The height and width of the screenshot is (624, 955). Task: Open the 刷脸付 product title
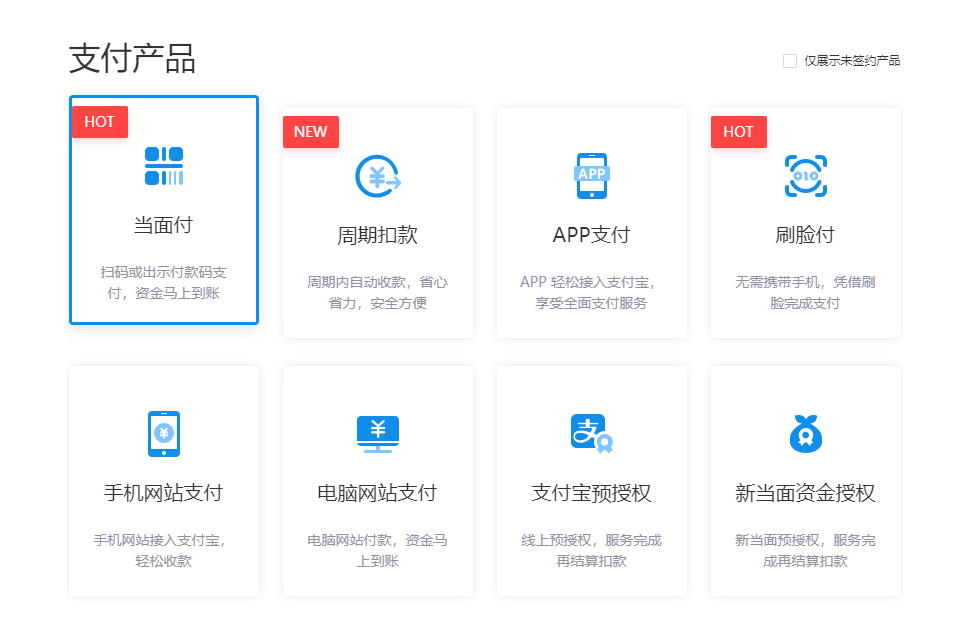805,235
